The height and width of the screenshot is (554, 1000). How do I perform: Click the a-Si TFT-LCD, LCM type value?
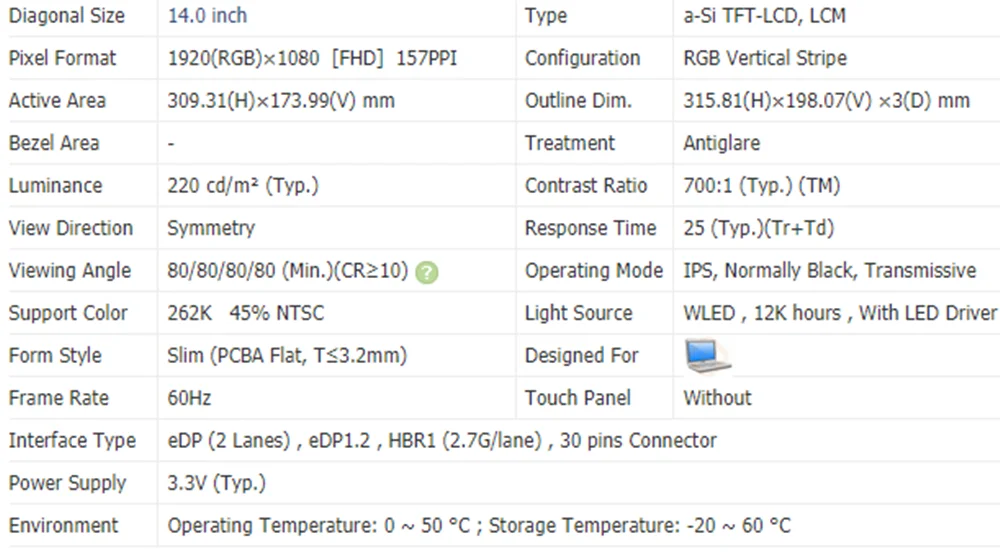765,16
